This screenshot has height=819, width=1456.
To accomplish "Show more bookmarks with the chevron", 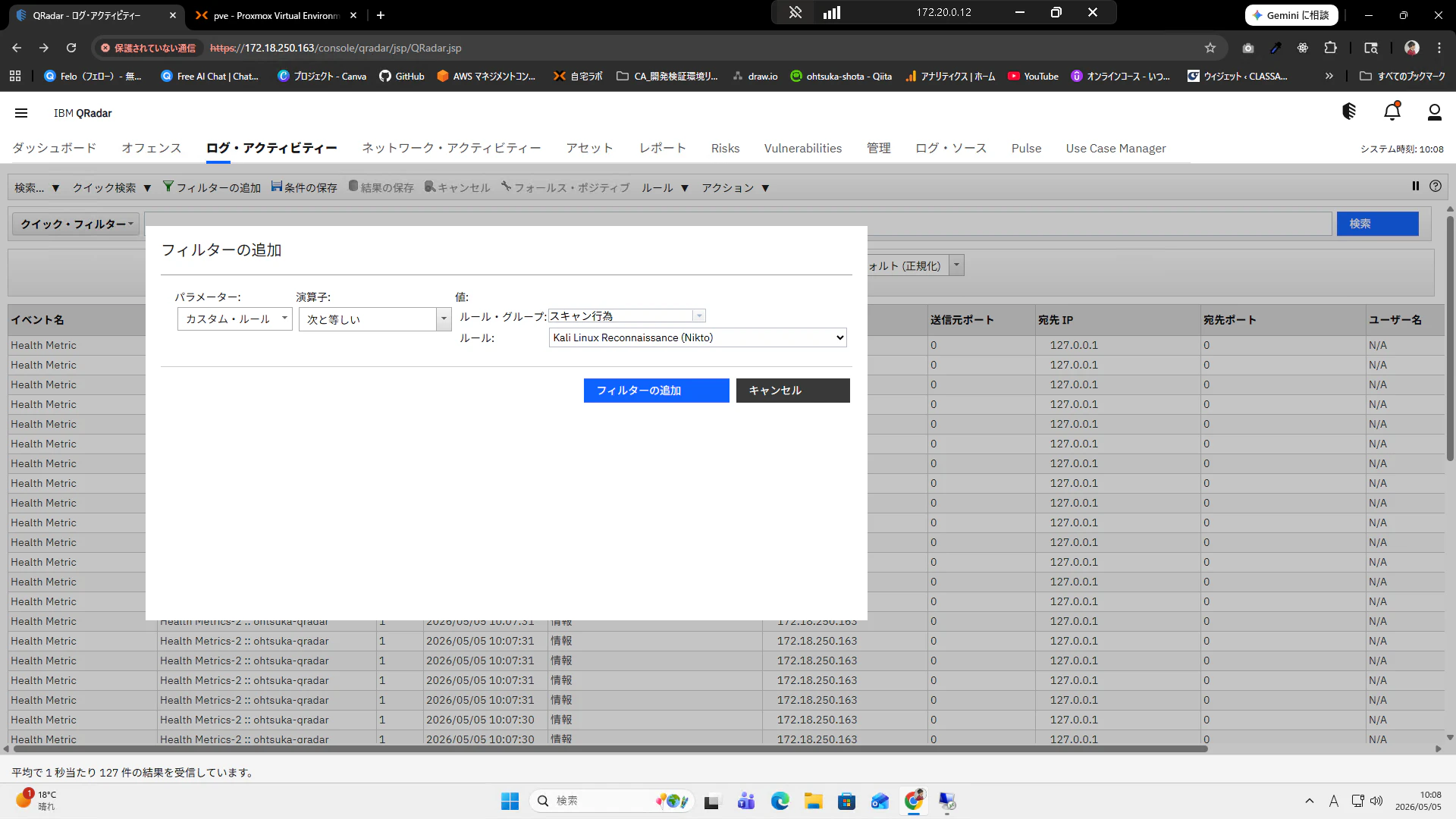I will click(1329, 76).
